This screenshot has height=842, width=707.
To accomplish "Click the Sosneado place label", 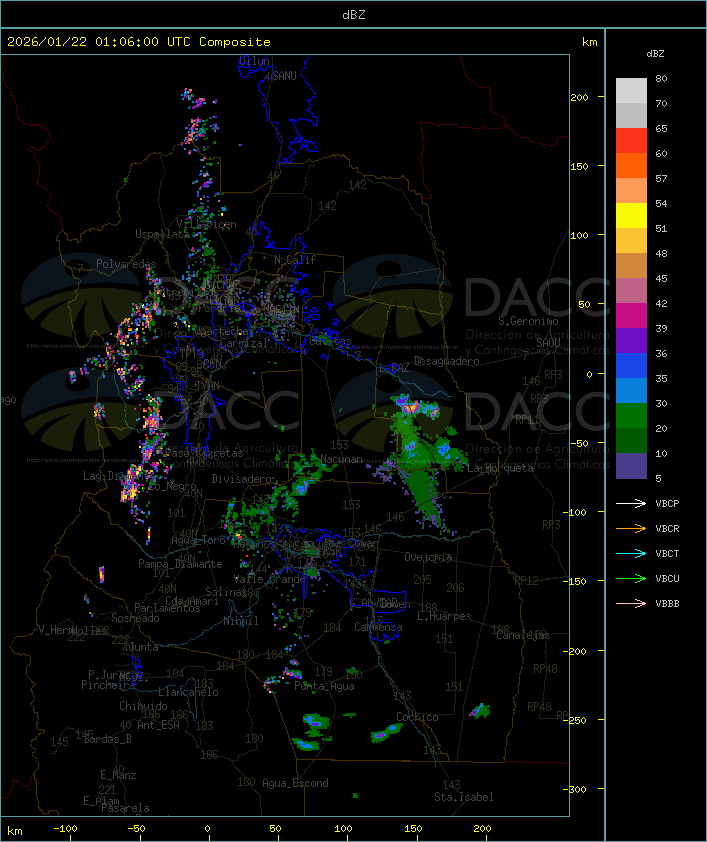I will click(x=135, y=618).
